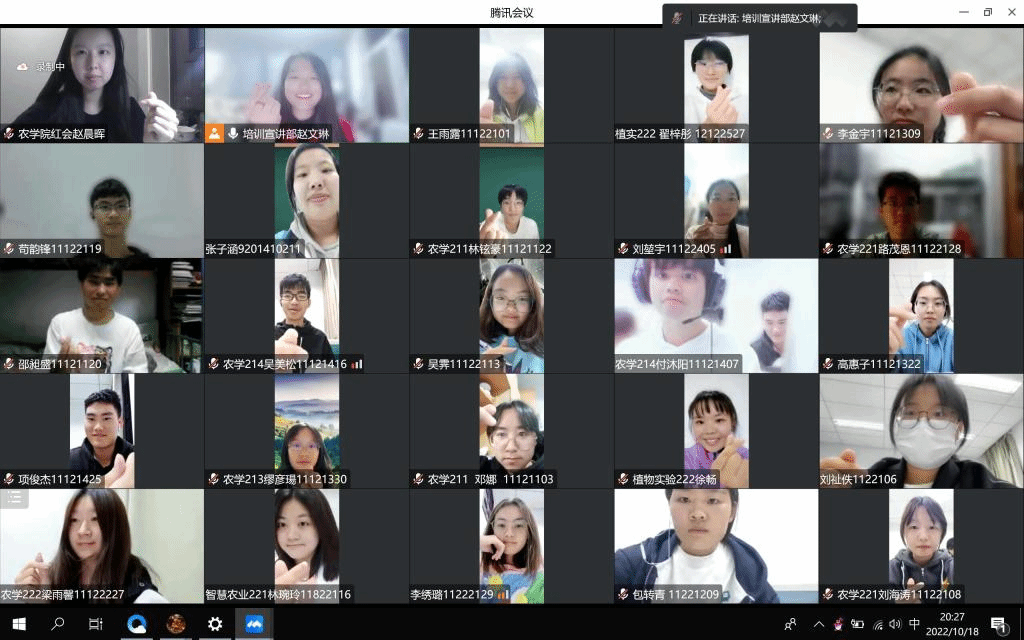Click the orange host badge on 培训宣讲部赵文琳
The width and height of the screenshot is (1024, 640).
pos(214,133)
